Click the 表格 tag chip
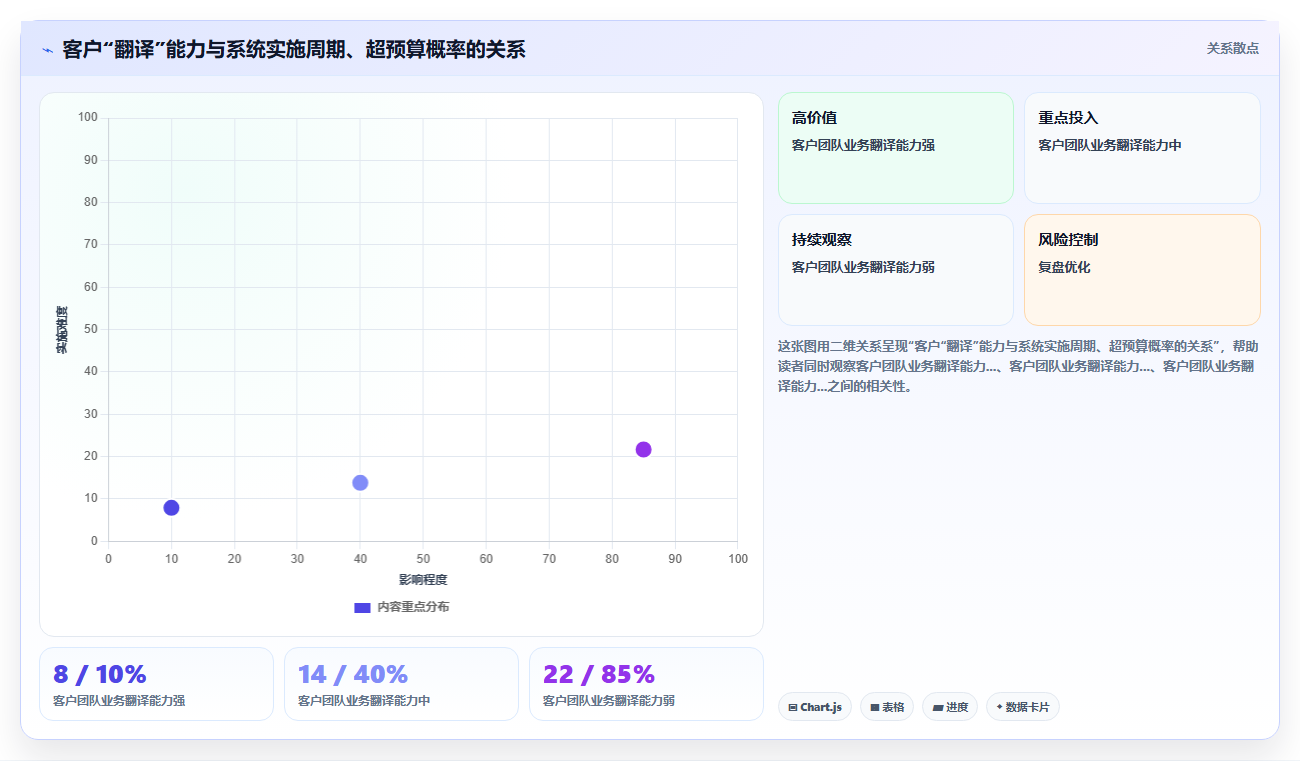The image size is (1300, 761). click(x=887, y=707)
